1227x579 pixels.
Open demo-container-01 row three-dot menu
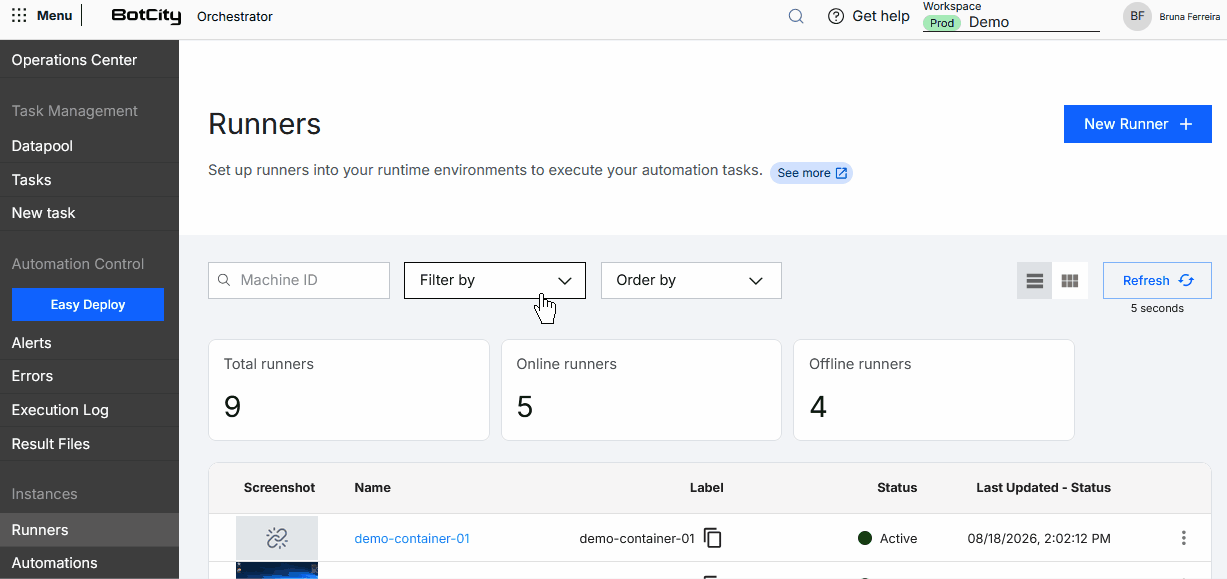point(1184,538)
